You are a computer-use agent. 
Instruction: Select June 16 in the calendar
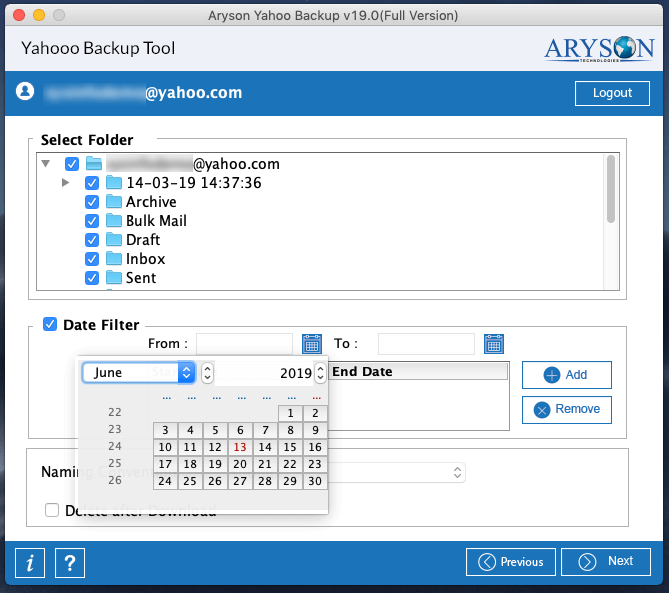click(x=315, y=447)
